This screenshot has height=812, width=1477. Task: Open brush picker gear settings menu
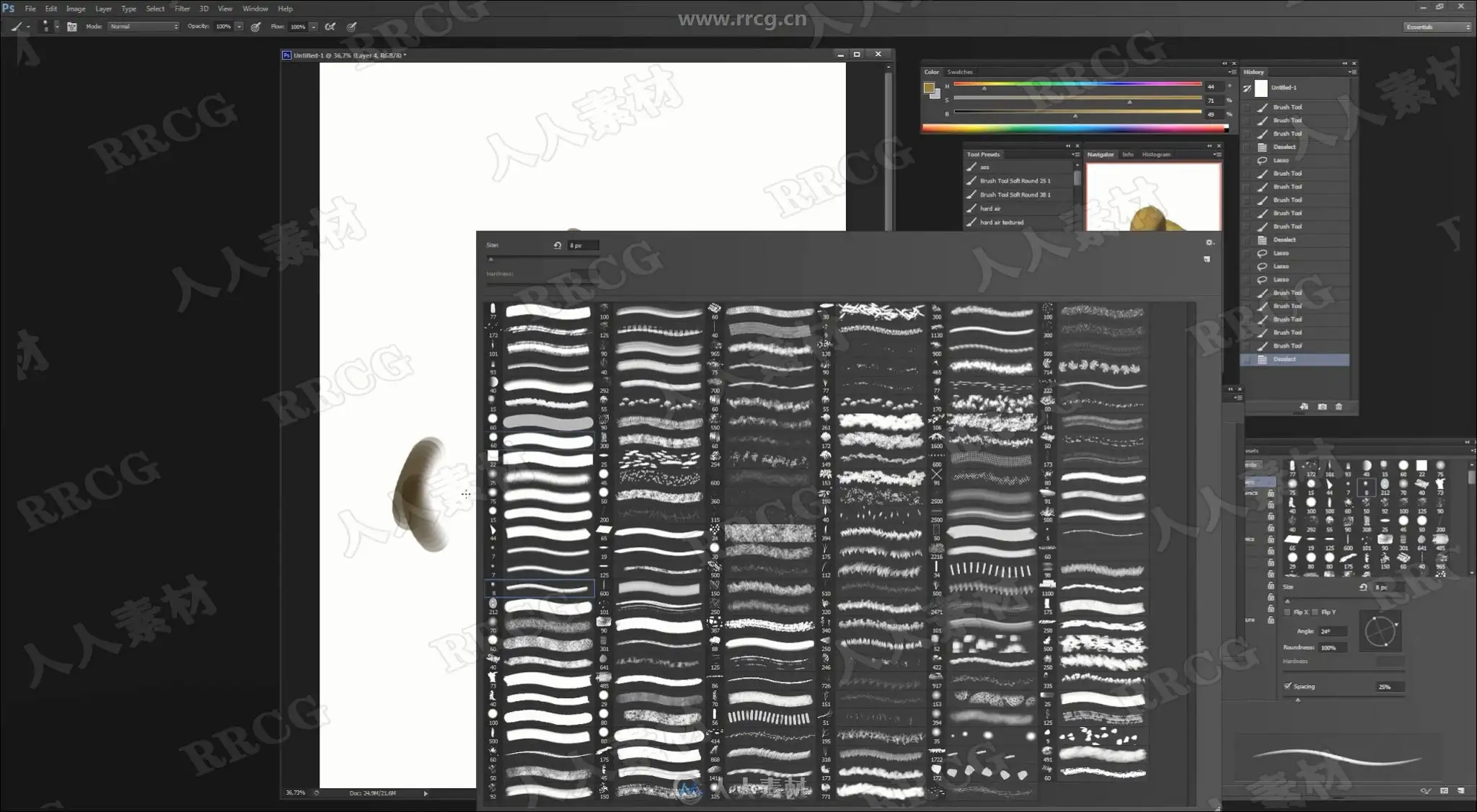[1209, 243]
